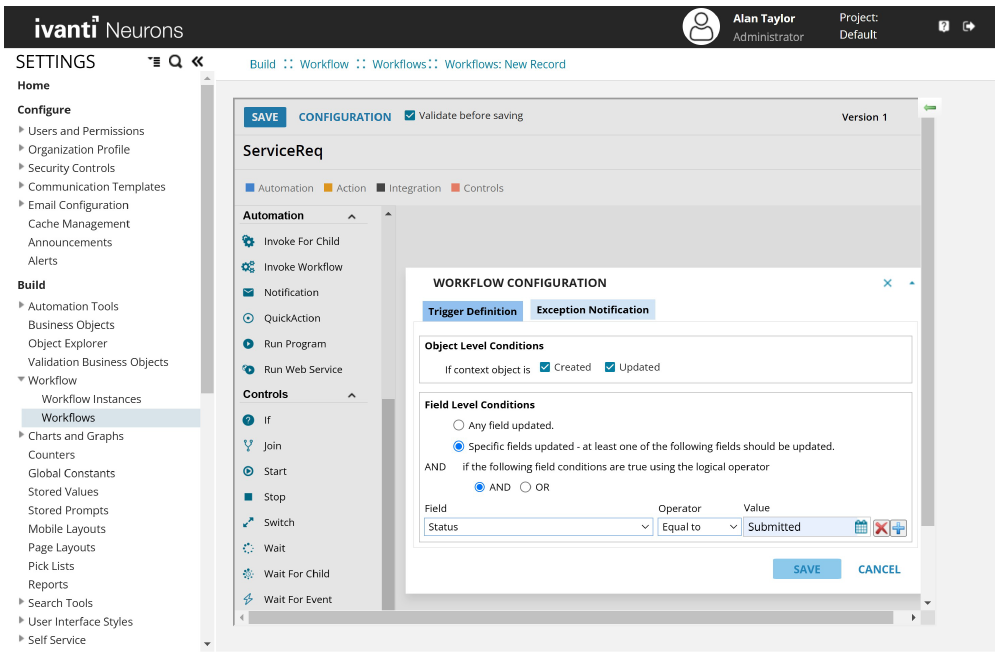Switch to Exception Notification tab
The width and height of the screenshot is (1003, 652).
pos(592,310)
